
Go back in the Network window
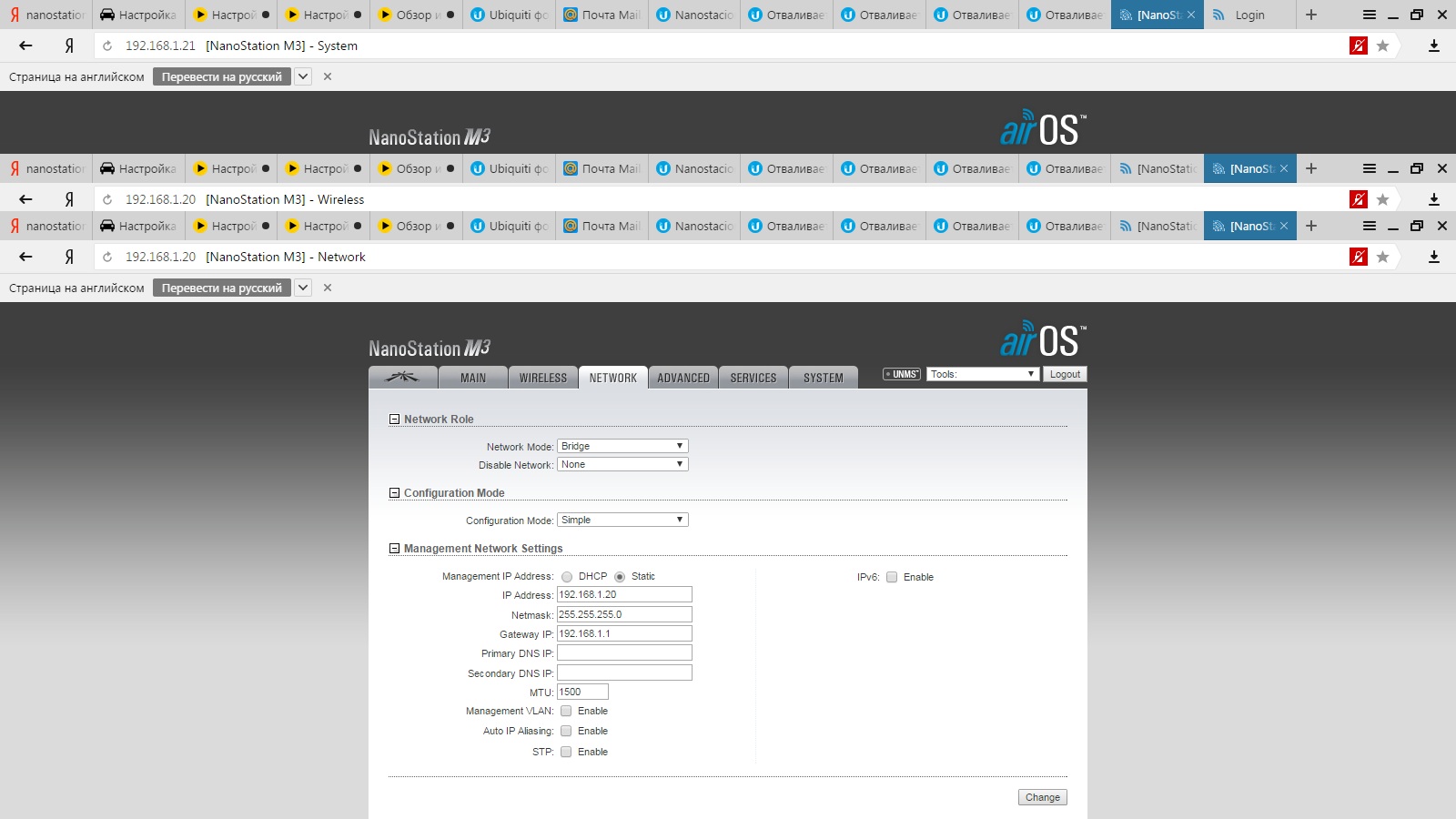point(25,257)
